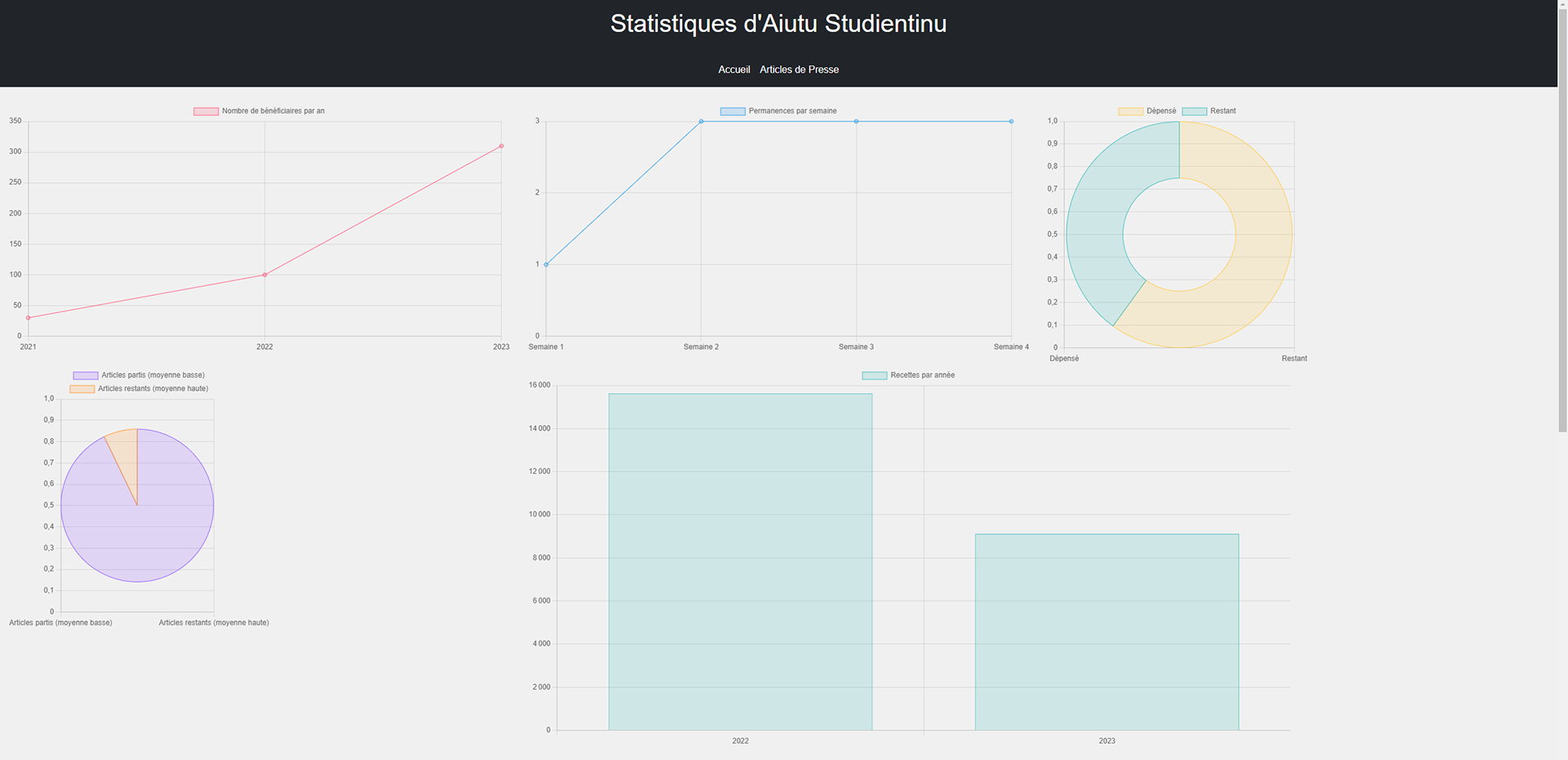The height and width of the screenshot is (760, 1568).
Task: Click the 2023 beneficiaries data point
Action: click(x=501, y=146)
